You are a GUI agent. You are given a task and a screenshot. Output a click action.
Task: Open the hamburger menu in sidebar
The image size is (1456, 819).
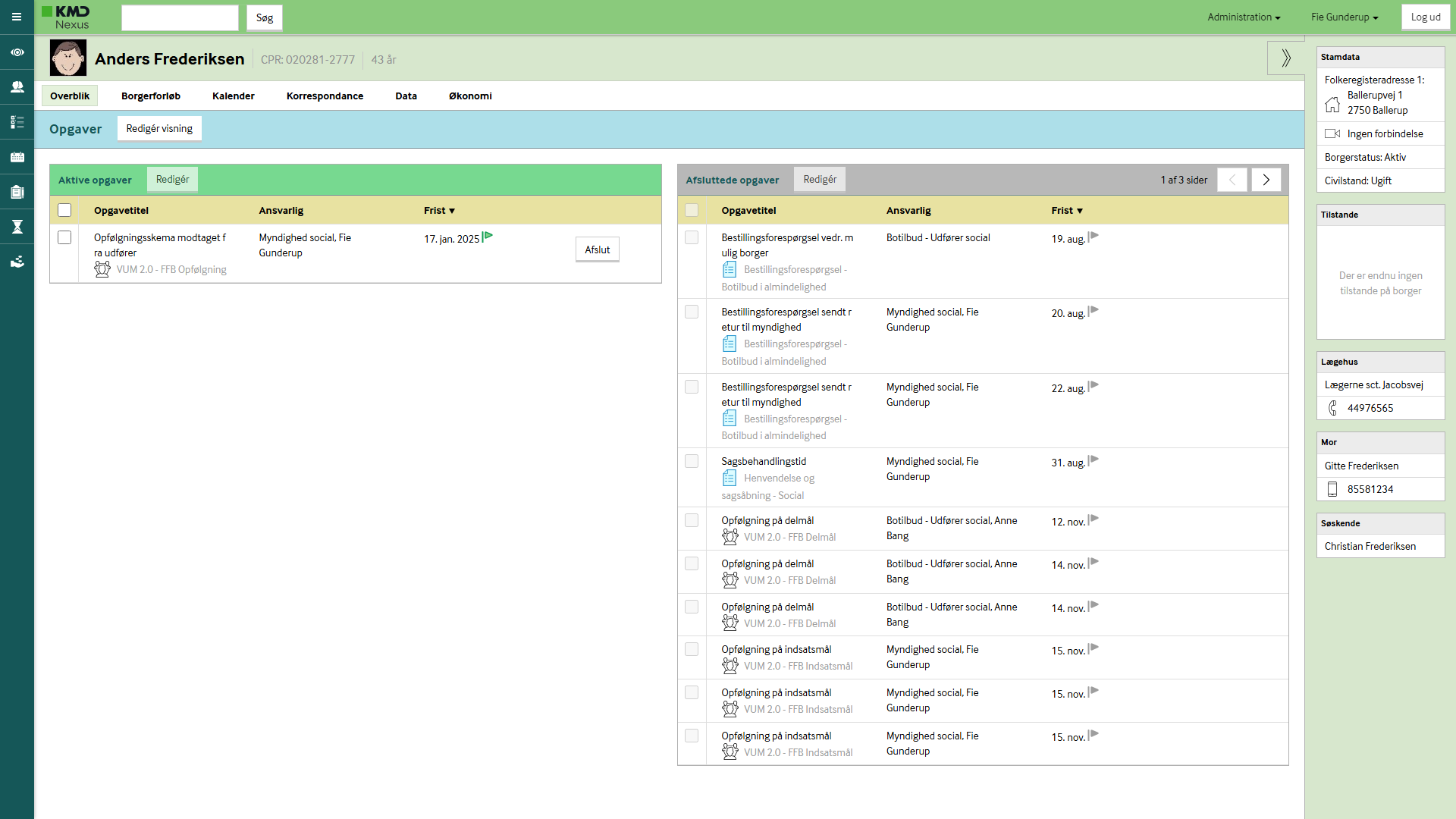point(17,17)
